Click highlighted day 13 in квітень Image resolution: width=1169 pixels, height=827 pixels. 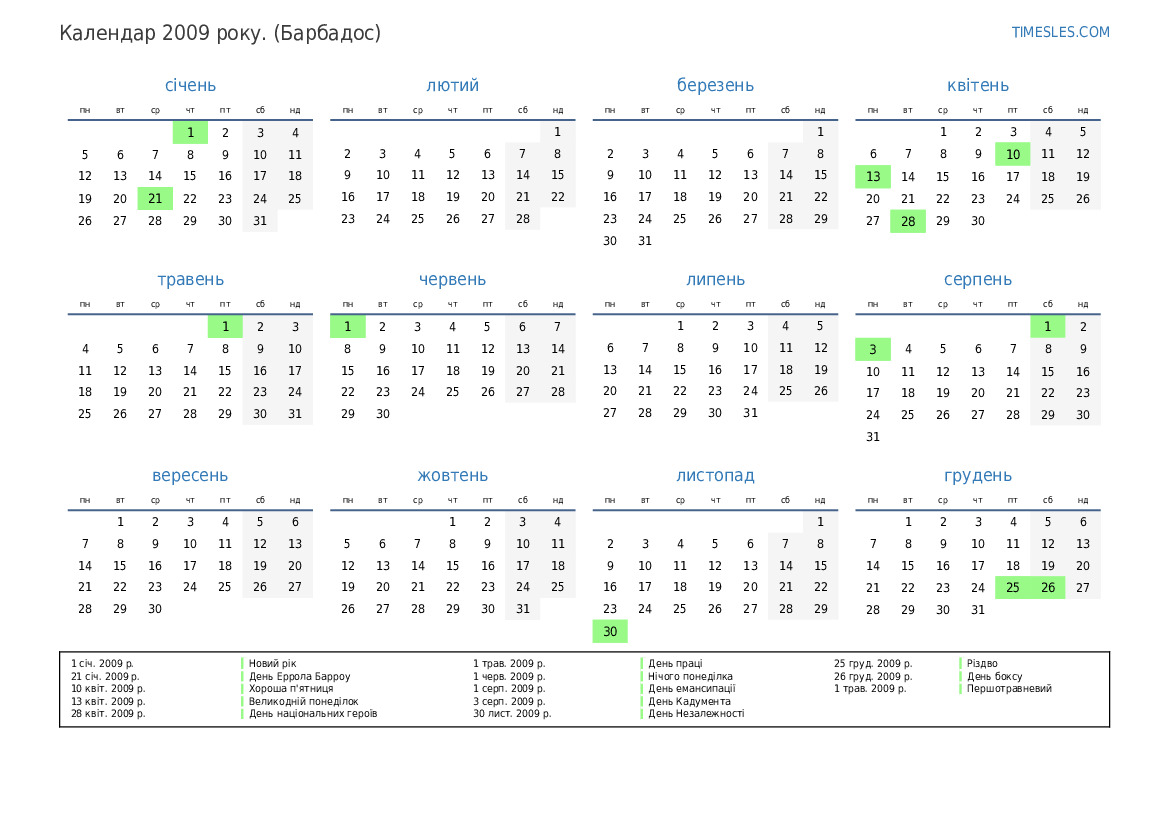(873, 177)
